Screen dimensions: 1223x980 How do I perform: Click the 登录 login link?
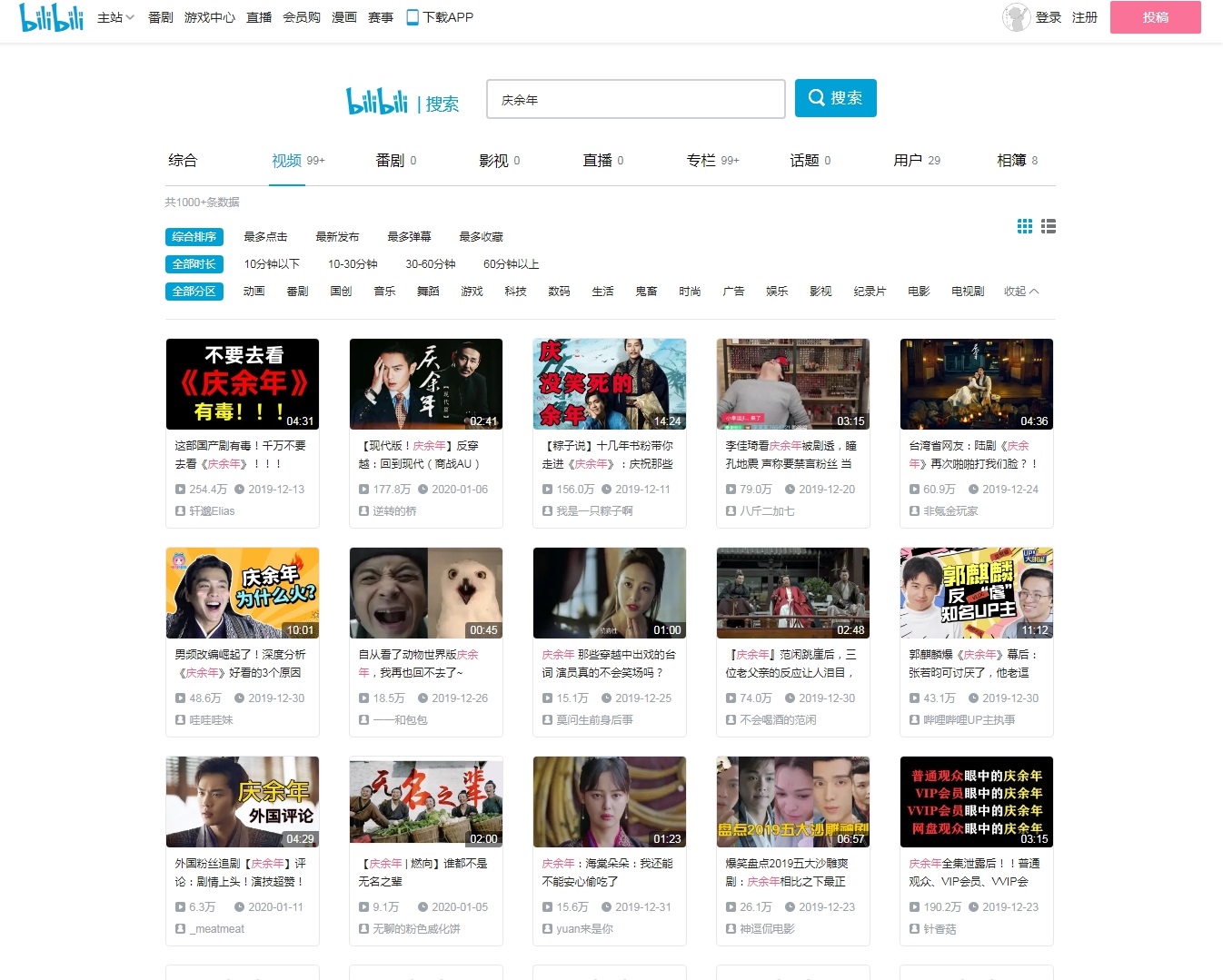1049,17
